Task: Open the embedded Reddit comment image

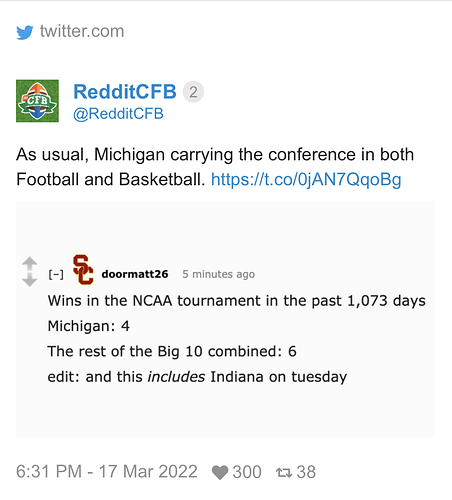Action: tap(225, 319)
